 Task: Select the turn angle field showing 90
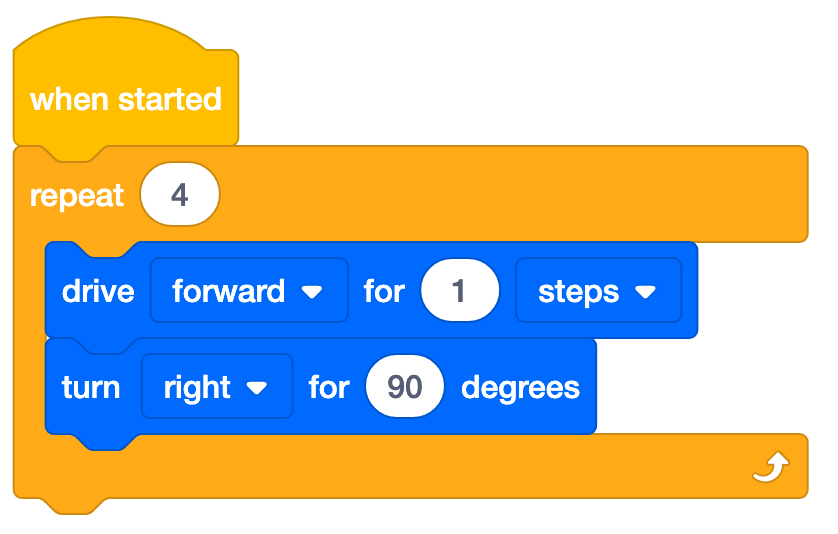click(x=405, y=387)
